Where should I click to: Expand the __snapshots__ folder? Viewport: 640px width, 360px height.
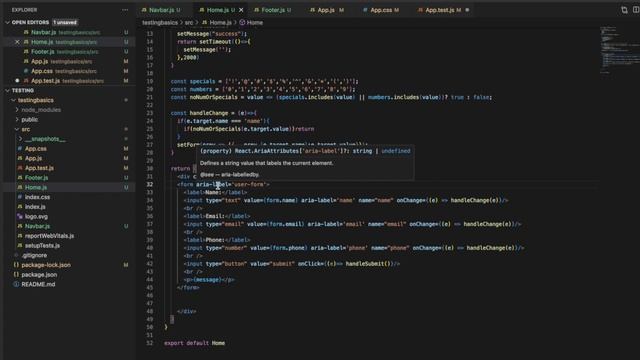pos(20,139)
